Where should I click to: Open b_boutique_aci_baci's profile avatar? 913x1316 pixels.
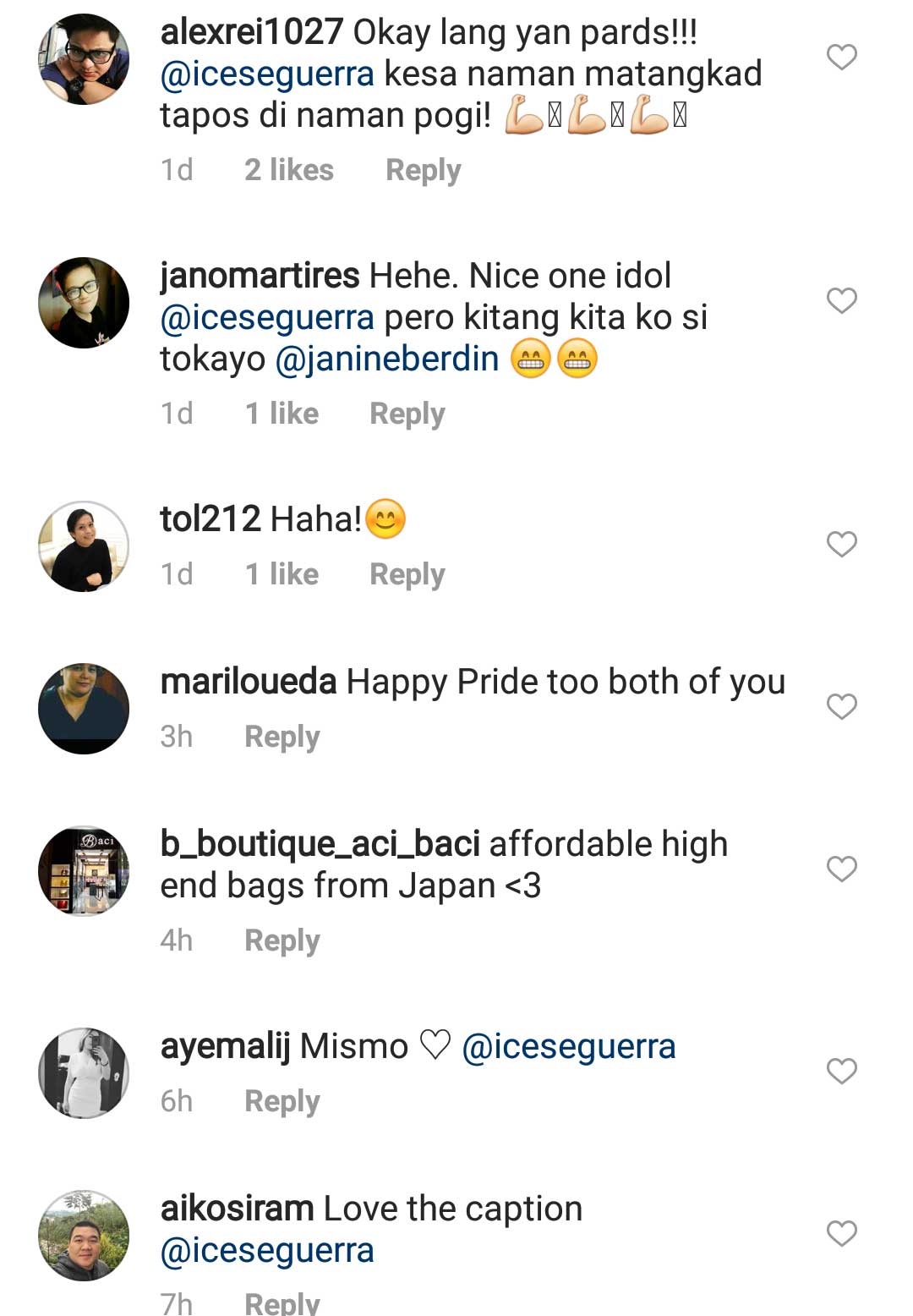pyautogui.click(x=84, y=871)
